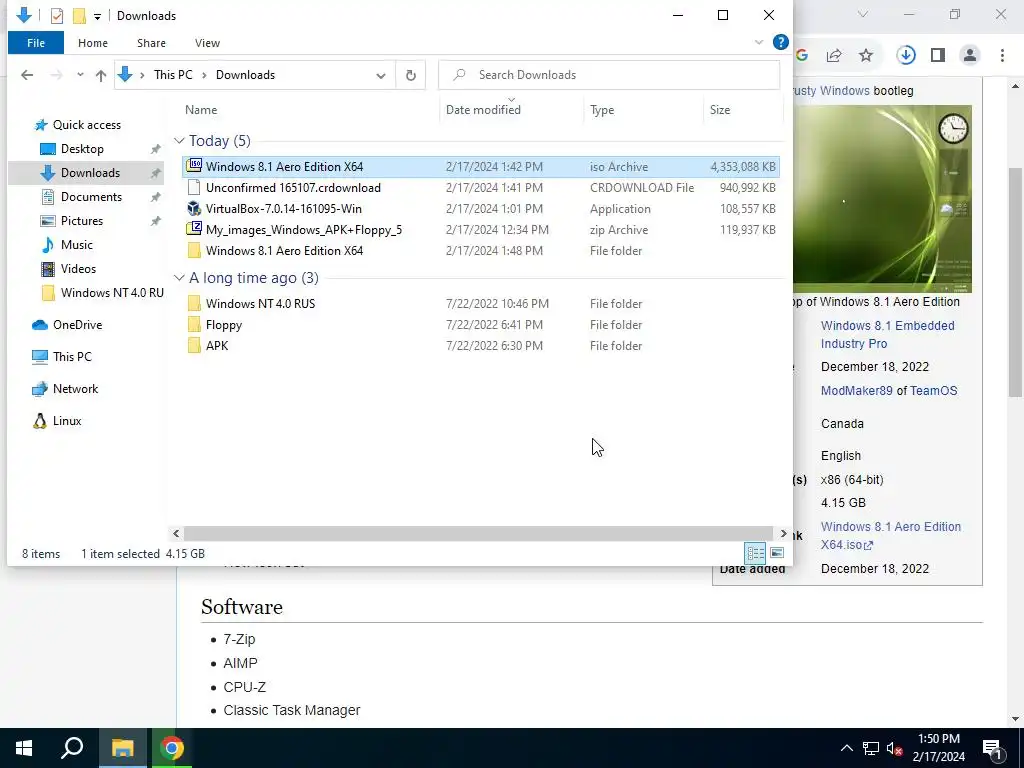Sort by the Size column header
The image size is (1024, 768).
(720, 110)
